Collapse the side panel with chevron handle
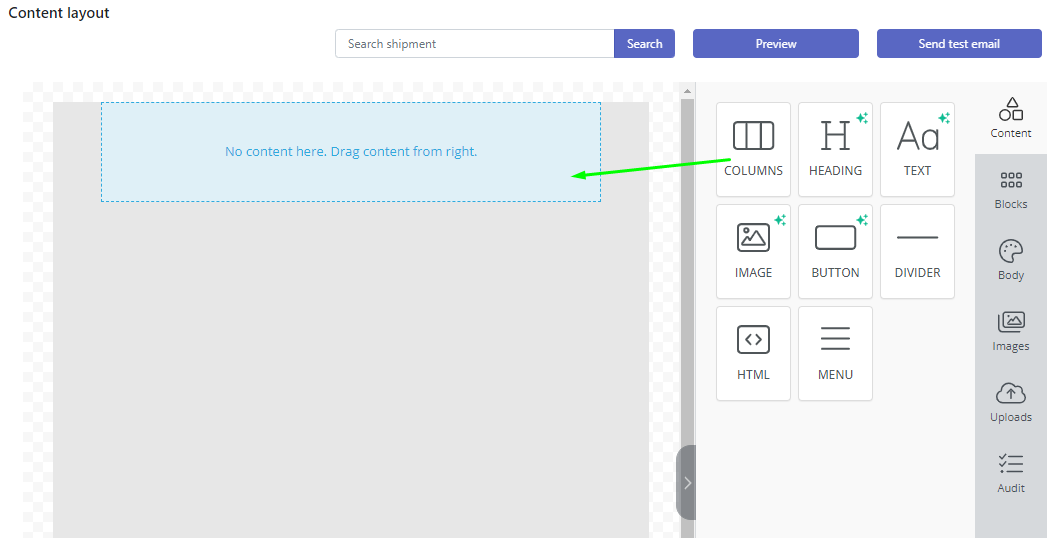This screenshot has width=1054, height=538. 687,483
